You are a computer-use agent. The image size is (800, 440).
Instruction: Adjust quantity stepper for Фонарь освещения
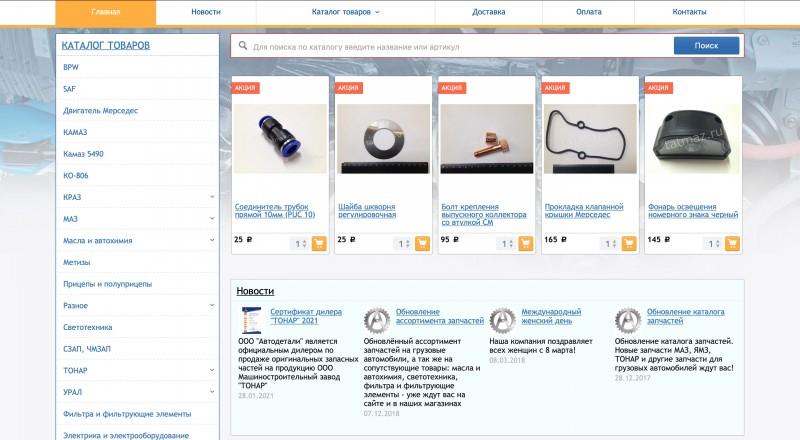(718, 244)
